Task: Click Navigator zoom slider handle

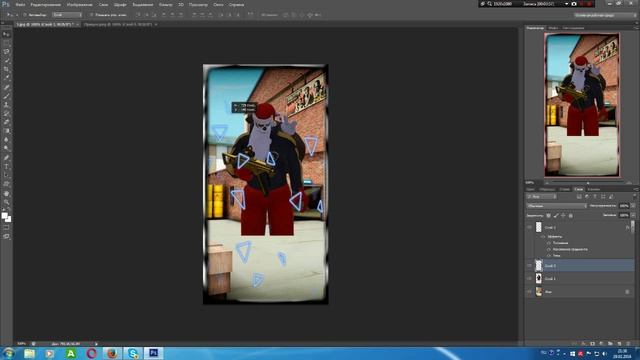Action: (x=588, y=183)
